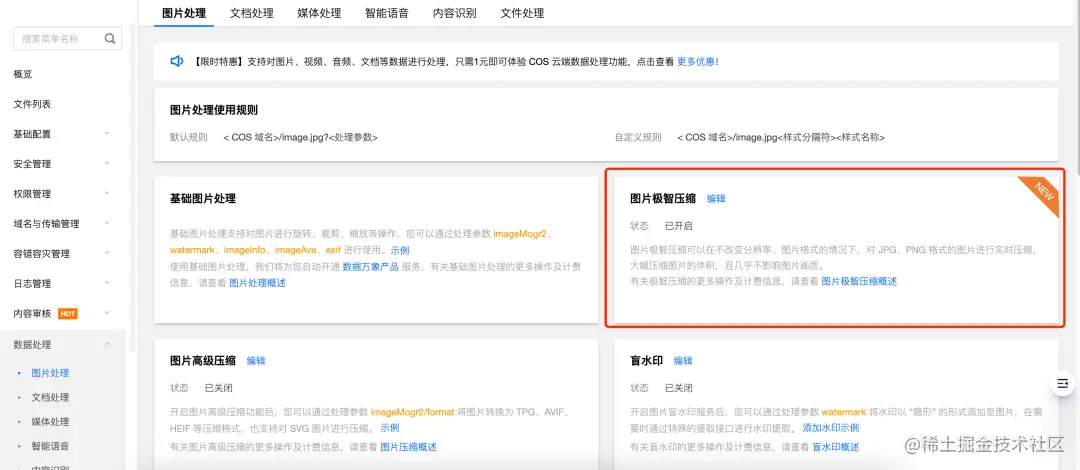Collapse the 数据处理 menu
Viewport: 1080px width, 470px height.
click(63, 345)
